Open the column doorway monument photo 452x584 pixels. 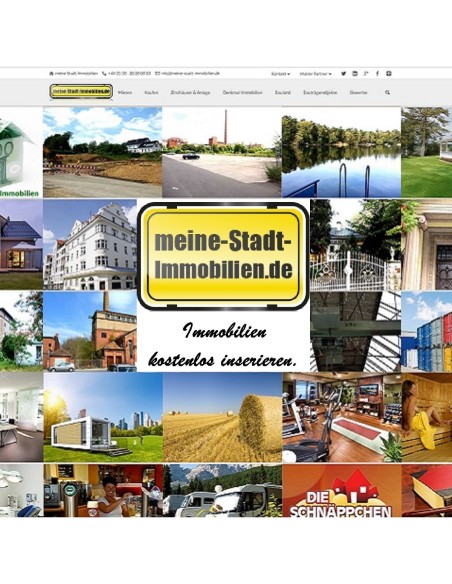[427, 245]
